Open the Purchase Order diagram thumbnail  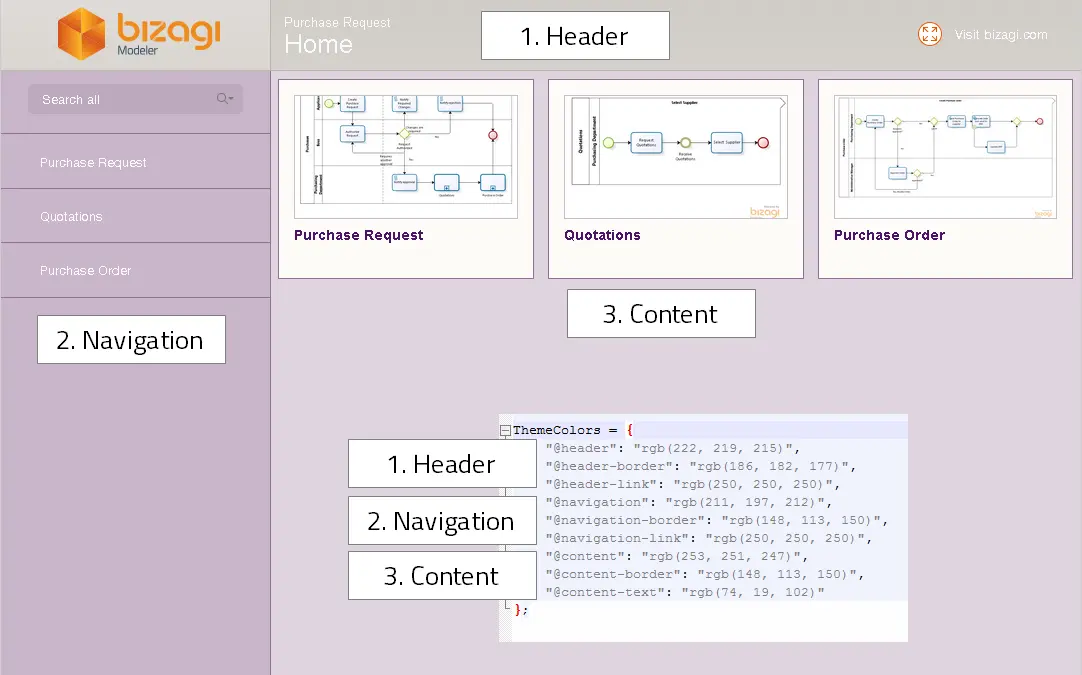945,157
